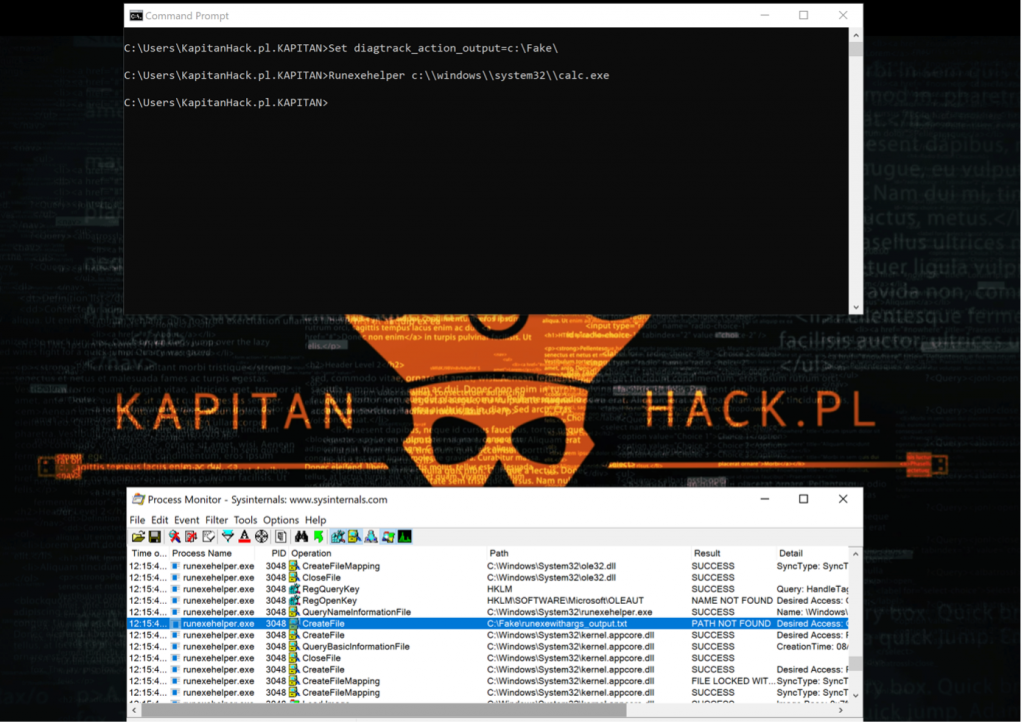
Task: Click the Time o... column header
Action: click(149, 554)
